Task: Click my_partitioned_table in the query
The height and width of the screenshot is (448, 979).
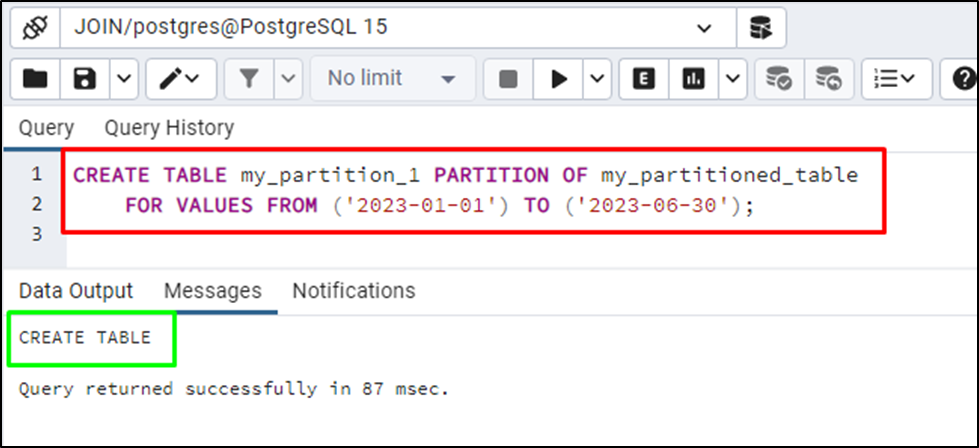Action: point(730,175)
